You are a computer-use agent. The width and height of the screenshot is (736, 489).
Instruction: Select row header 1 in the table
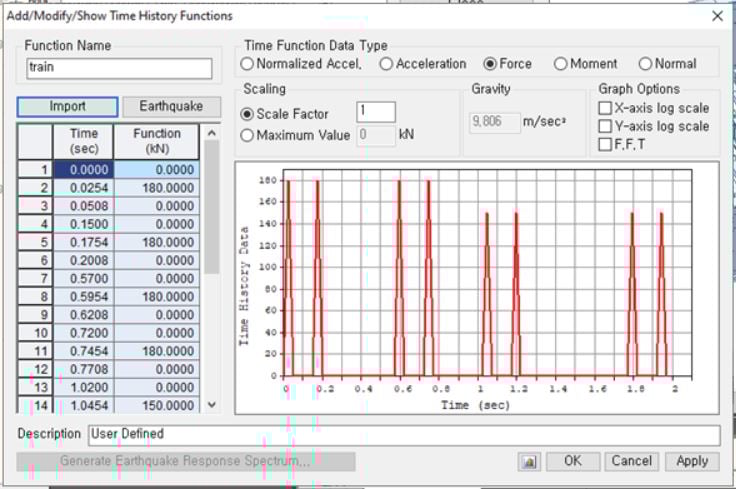pyautogui.click(x=35, y=170)
